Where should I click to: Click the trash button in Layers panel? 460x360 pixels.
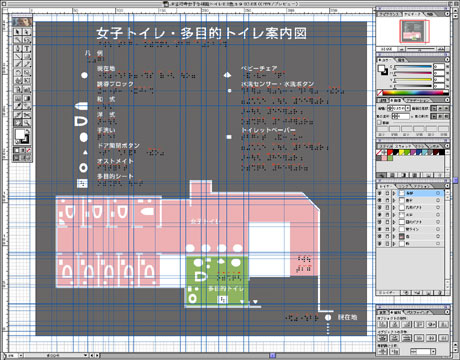pos(439,293)
